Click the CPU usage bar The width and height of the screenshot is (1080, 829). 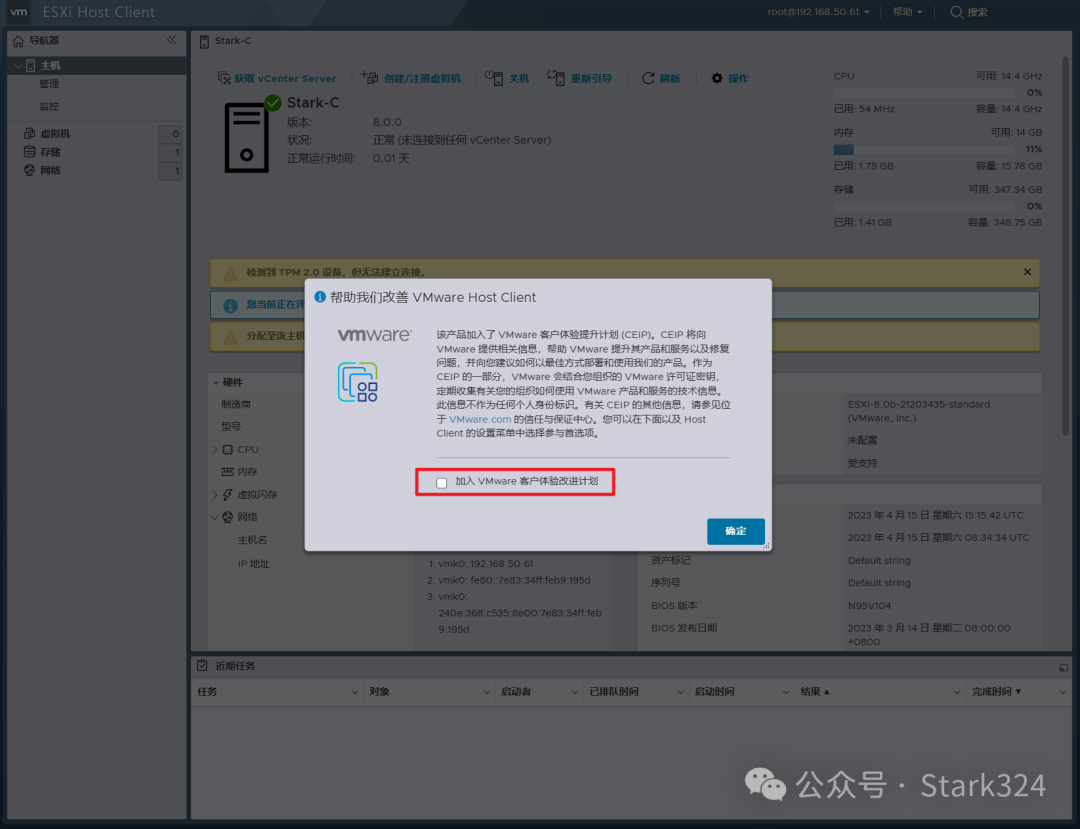pyautogui.click(x=924, y=93)
